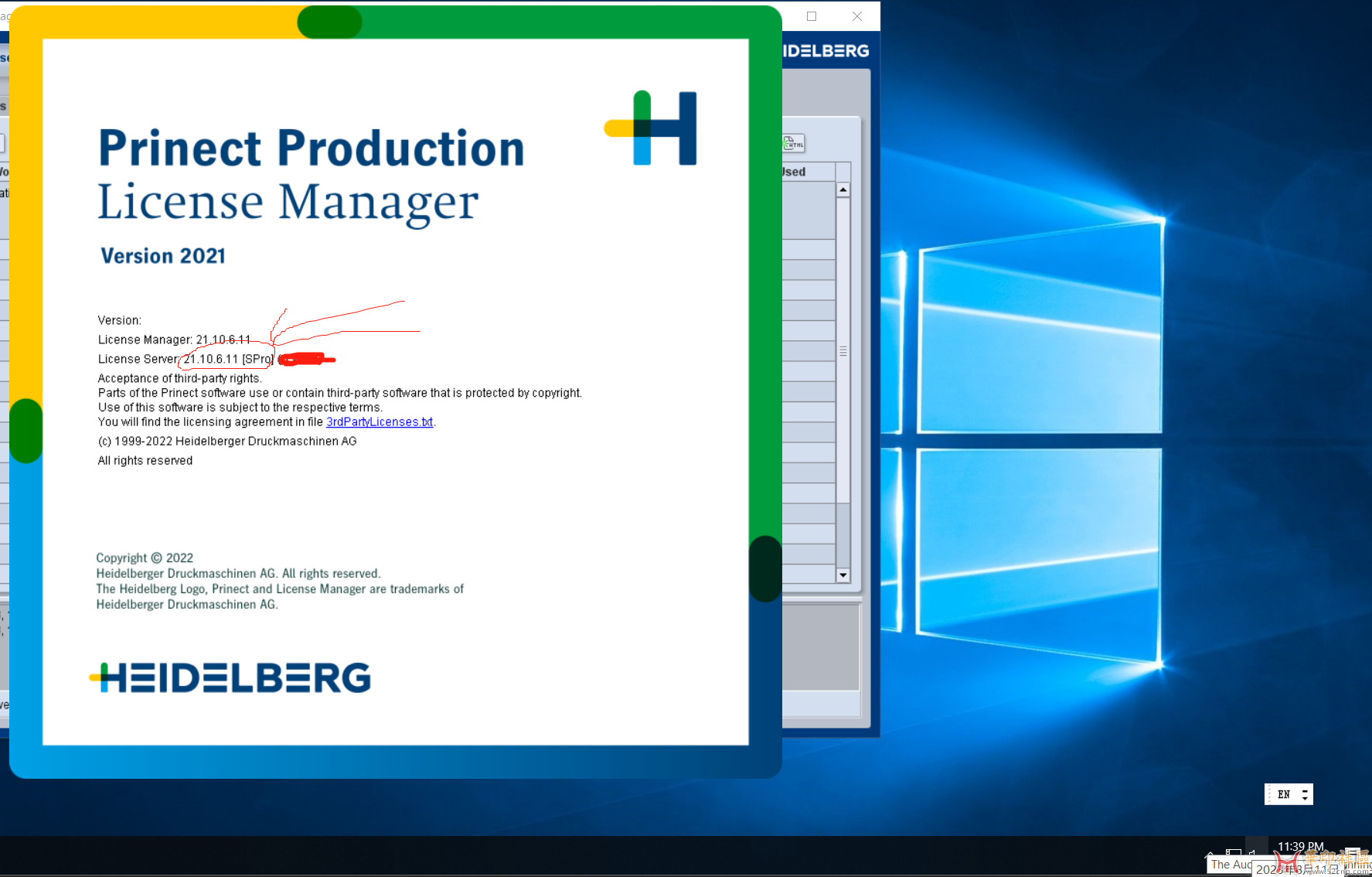Image resolution: width=1372 pixels, height=877 pixels.
Task: Click the volume speaker icon in system tray
Action: pos(1252,854)
